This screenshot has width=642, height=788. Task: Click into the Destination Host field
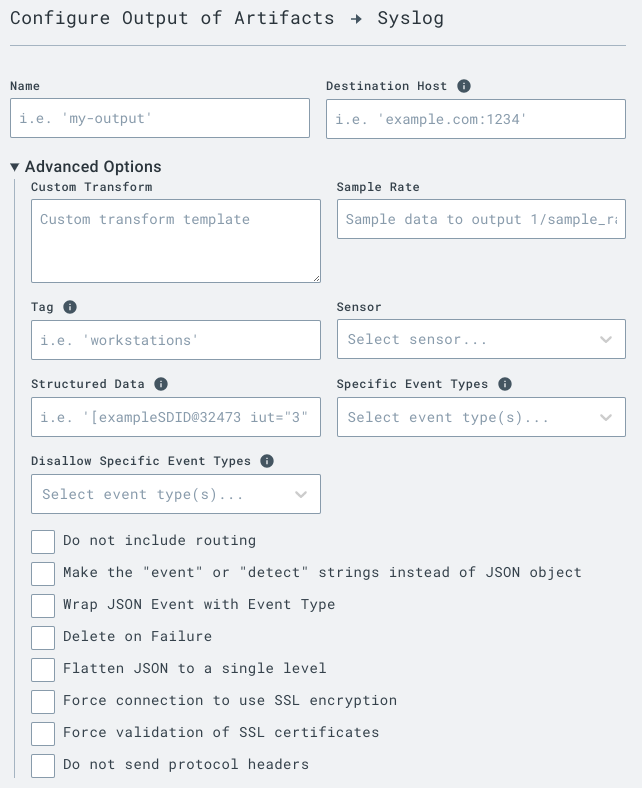(476, 118)
